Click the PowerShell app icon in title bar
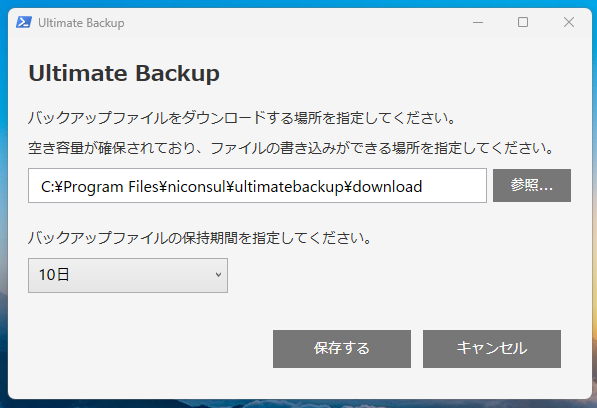The height and width of the screenshot is (408, 597). pos(24,22)
